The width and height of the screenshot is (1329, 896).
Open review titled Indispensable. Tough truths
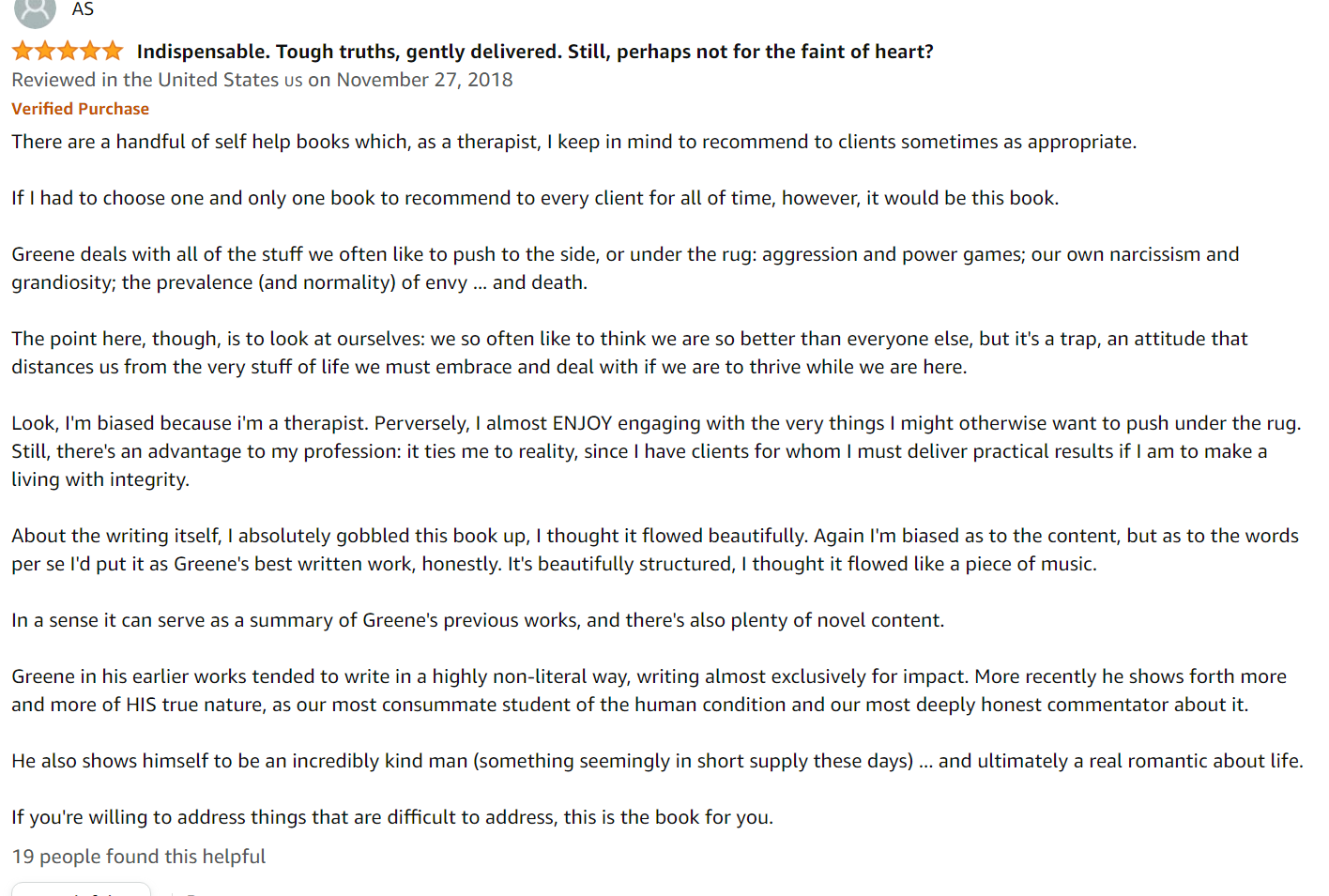[x=535, y=52]
